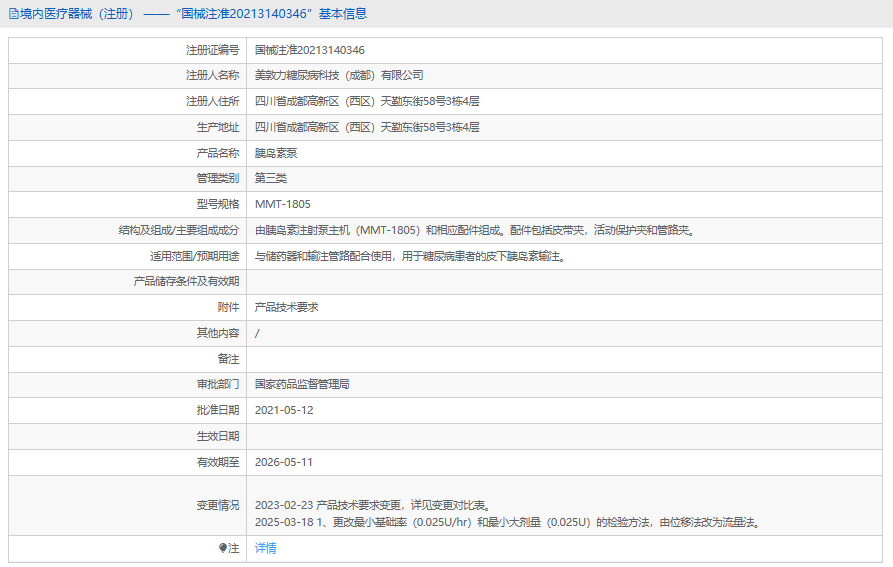Click the slash value in 其他内容 row

point(257,333)
